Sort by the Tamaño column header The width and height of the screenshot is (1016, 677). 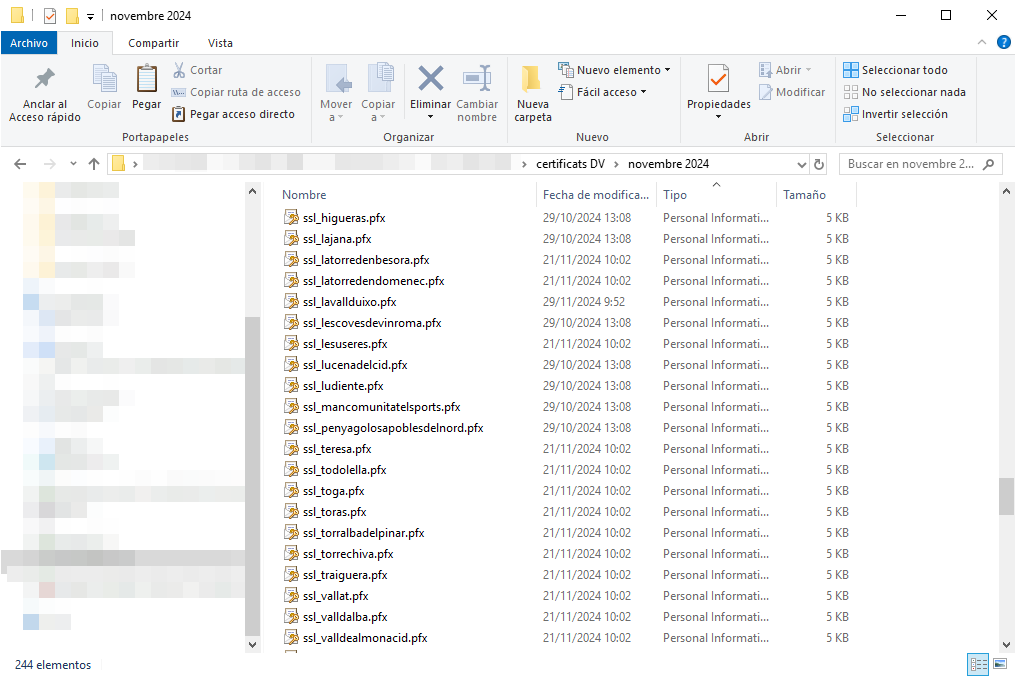(804, 195)
